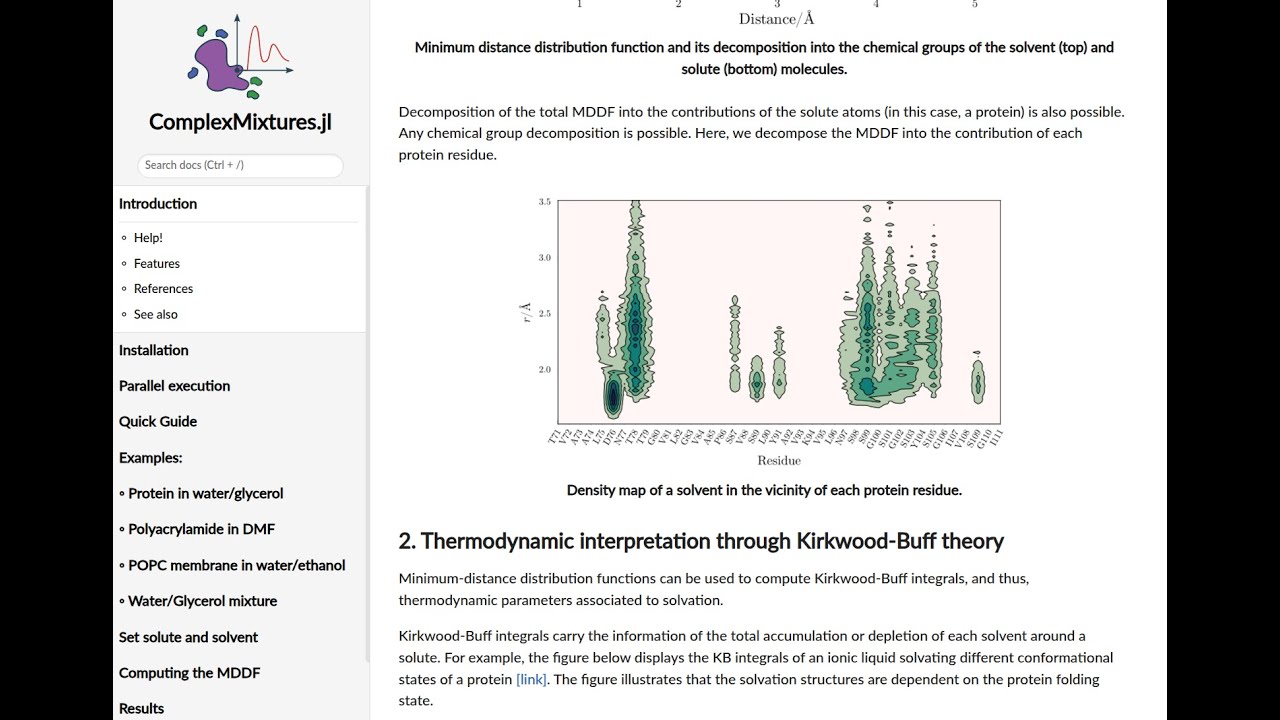Image resolution: width=1280 pixels, height=720 pixels.
Task: Jump to the Help! subsection
Action: pyautogui.click(x=148, y=238)
